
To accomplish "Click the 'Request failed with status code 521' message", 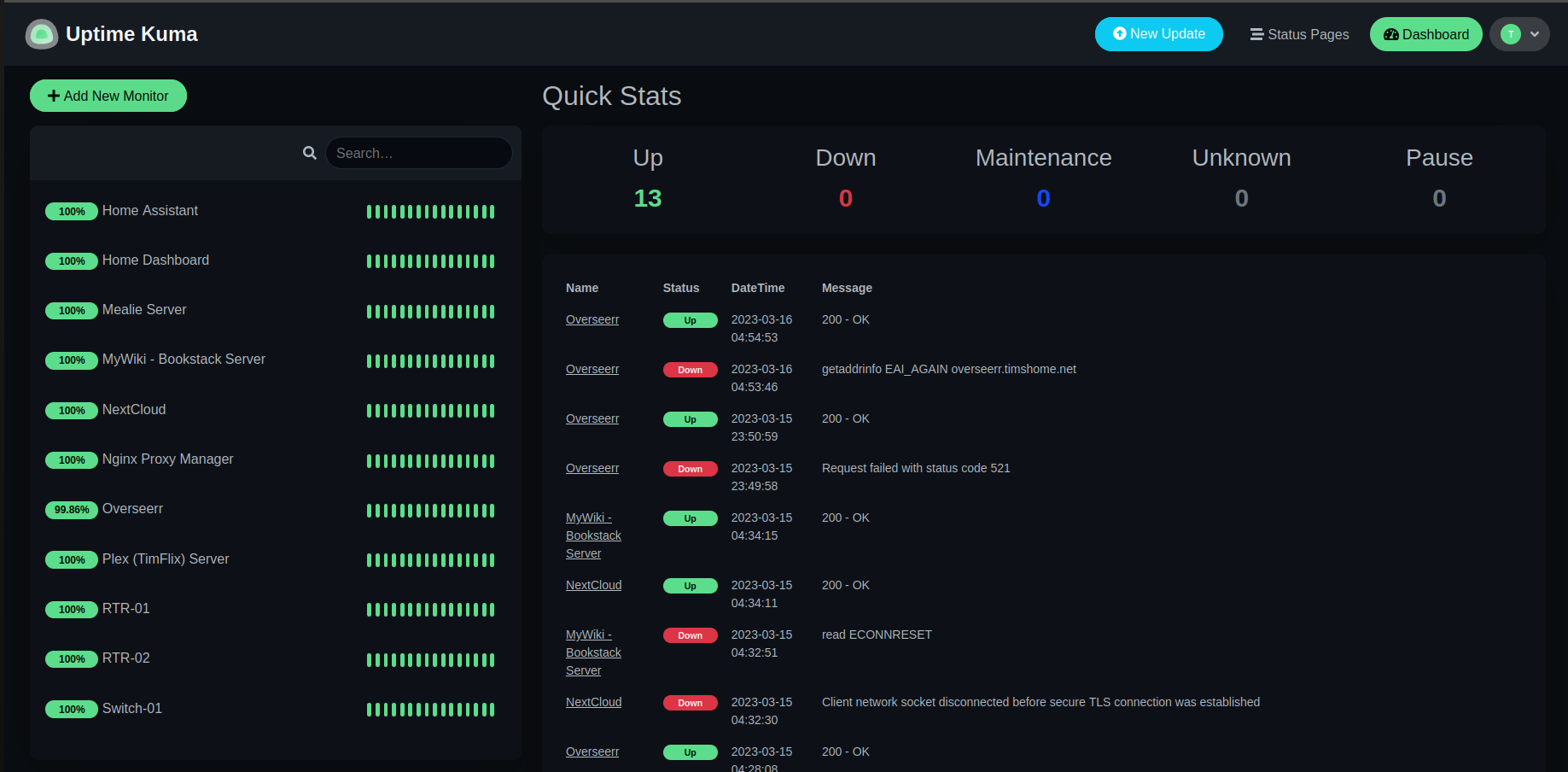I will [916, 468].
